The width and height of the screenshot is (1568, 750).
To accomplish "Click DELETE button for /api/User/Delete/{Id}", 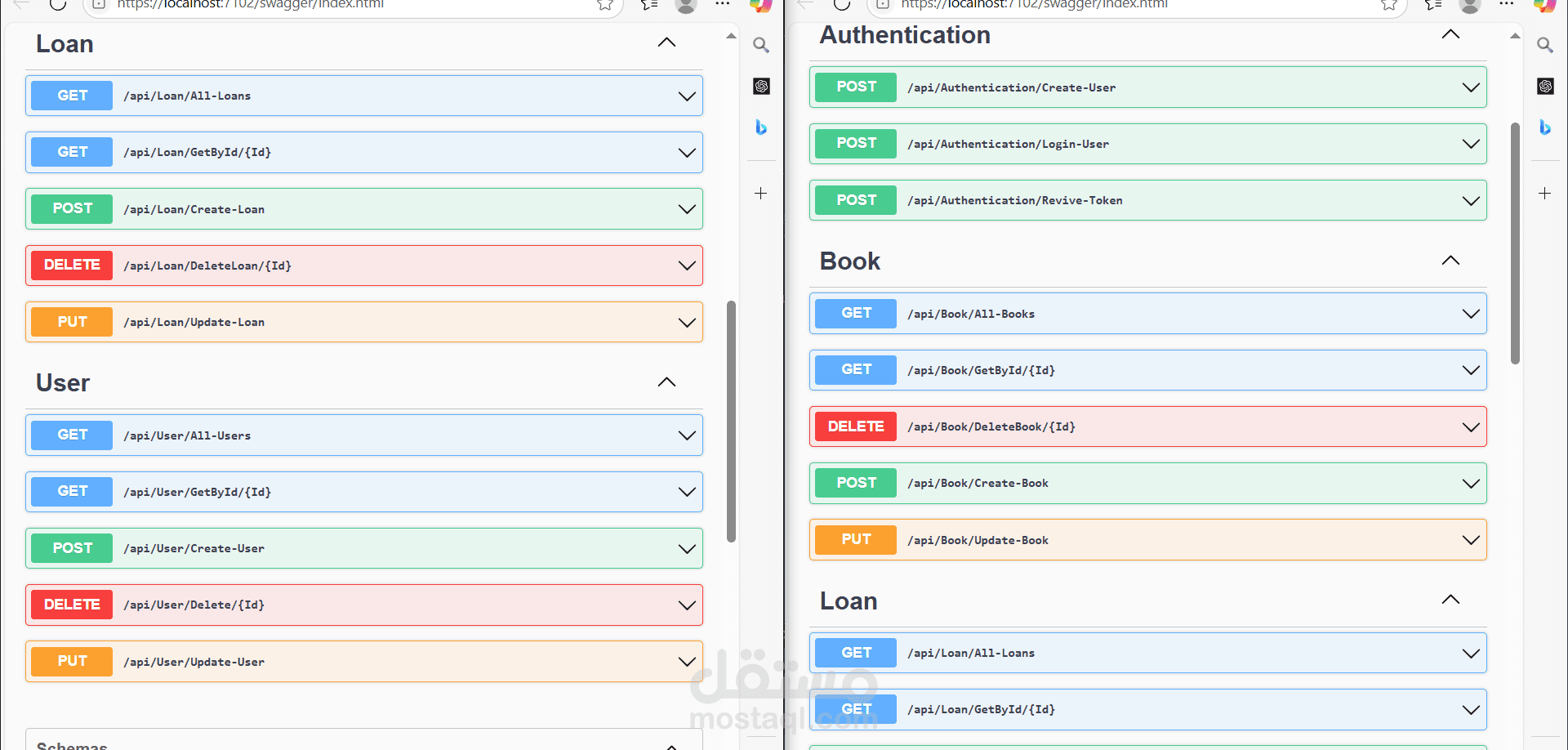I will (72, 605).
